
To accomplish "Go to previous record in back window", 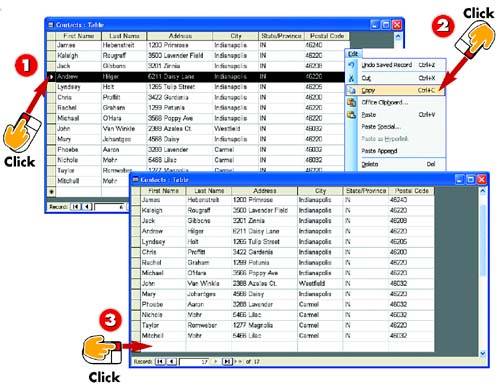I will click(x=87, y=207).
